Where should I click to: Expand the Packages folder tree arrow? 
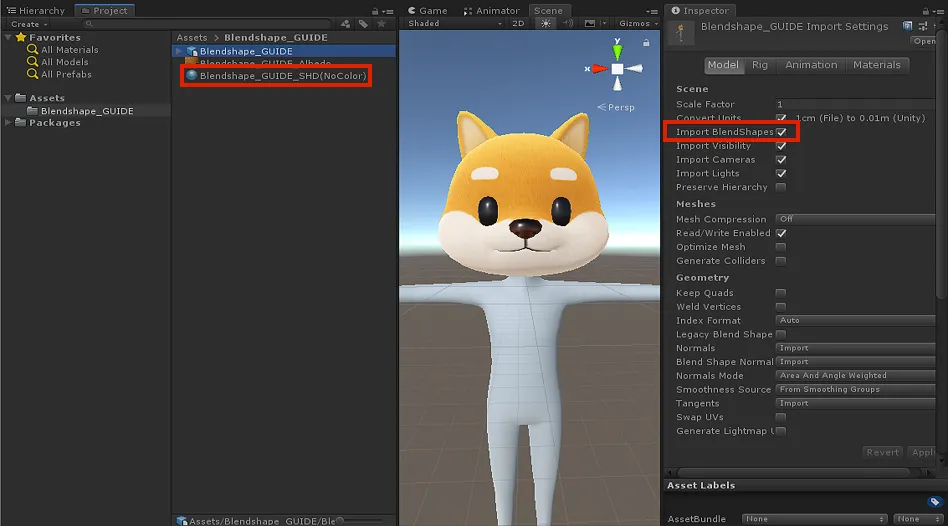pos(8,123)
